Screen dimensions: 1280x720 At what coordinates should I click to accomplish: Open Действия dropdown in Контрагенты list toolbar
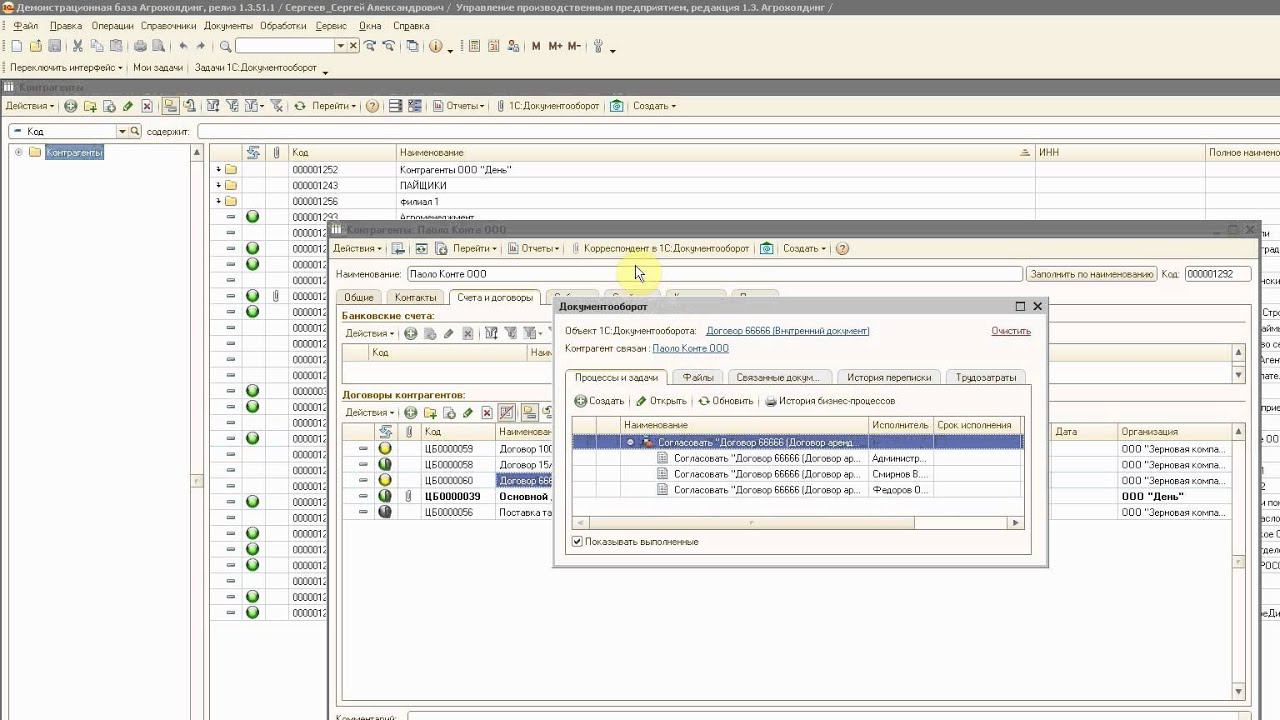(x=30, y=106)
